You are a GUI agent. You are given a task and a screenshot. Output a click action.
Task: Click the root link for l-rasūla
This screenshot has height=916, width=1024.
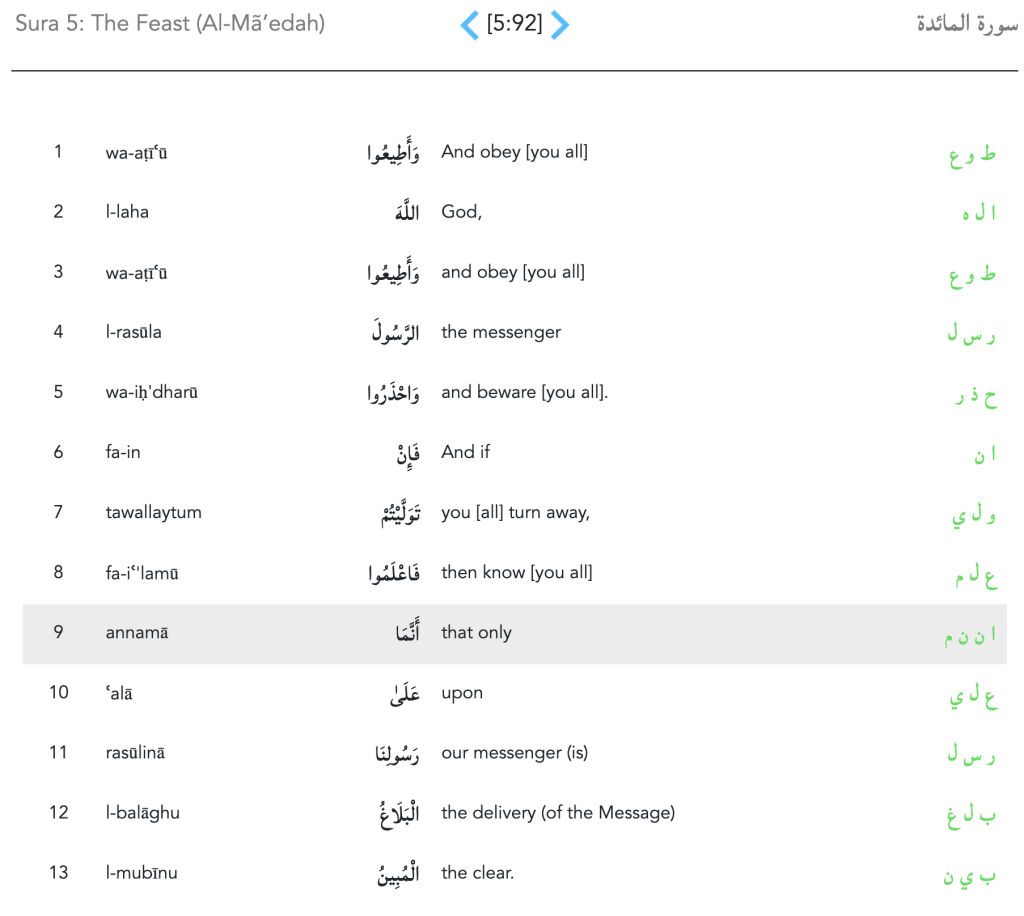coord(971,335)
